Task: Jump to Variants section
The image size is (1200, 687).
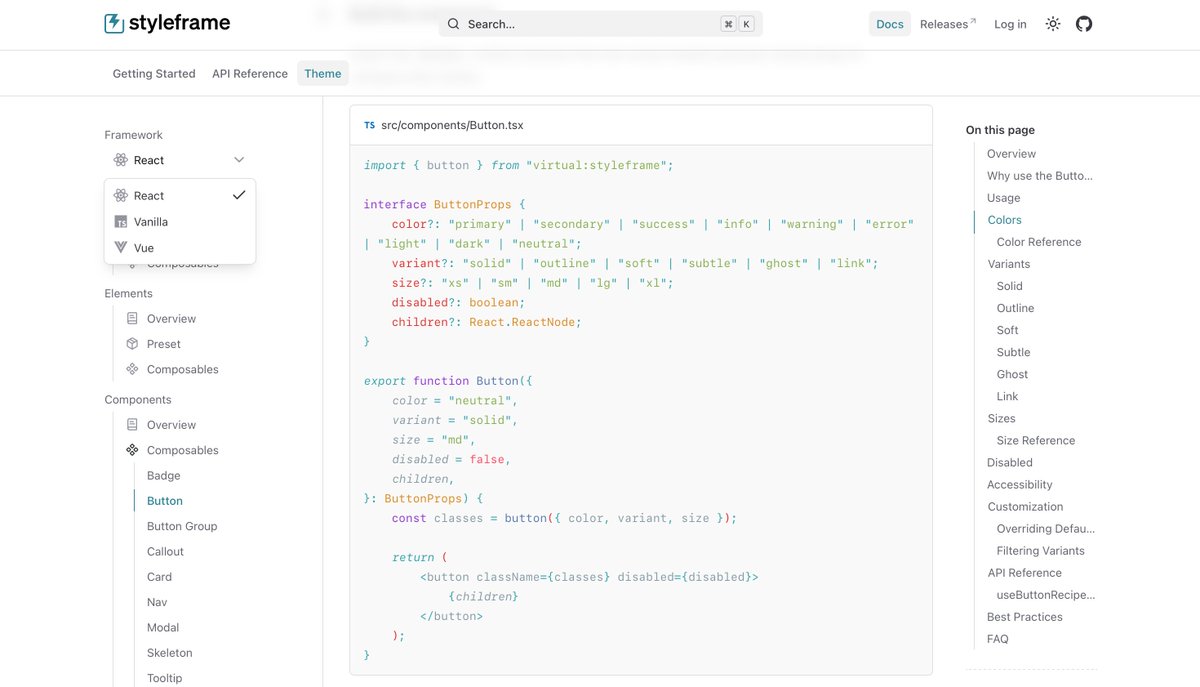Action: tap(1008, 264)
